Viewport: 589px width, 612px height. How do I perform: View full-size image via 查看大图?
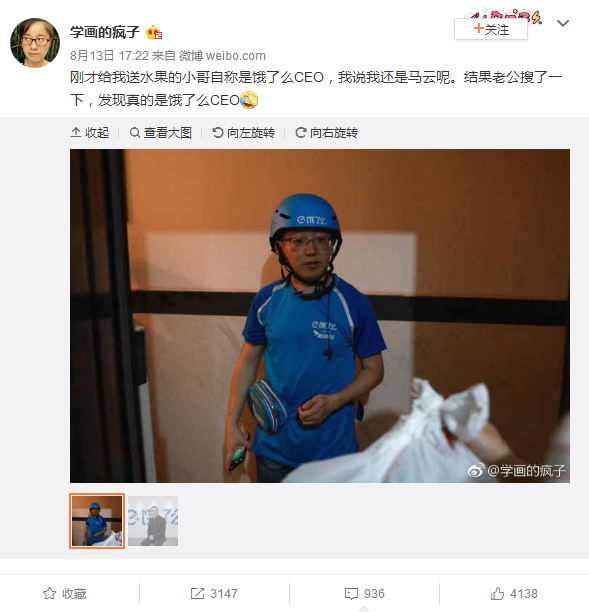(x=160, y=133)
